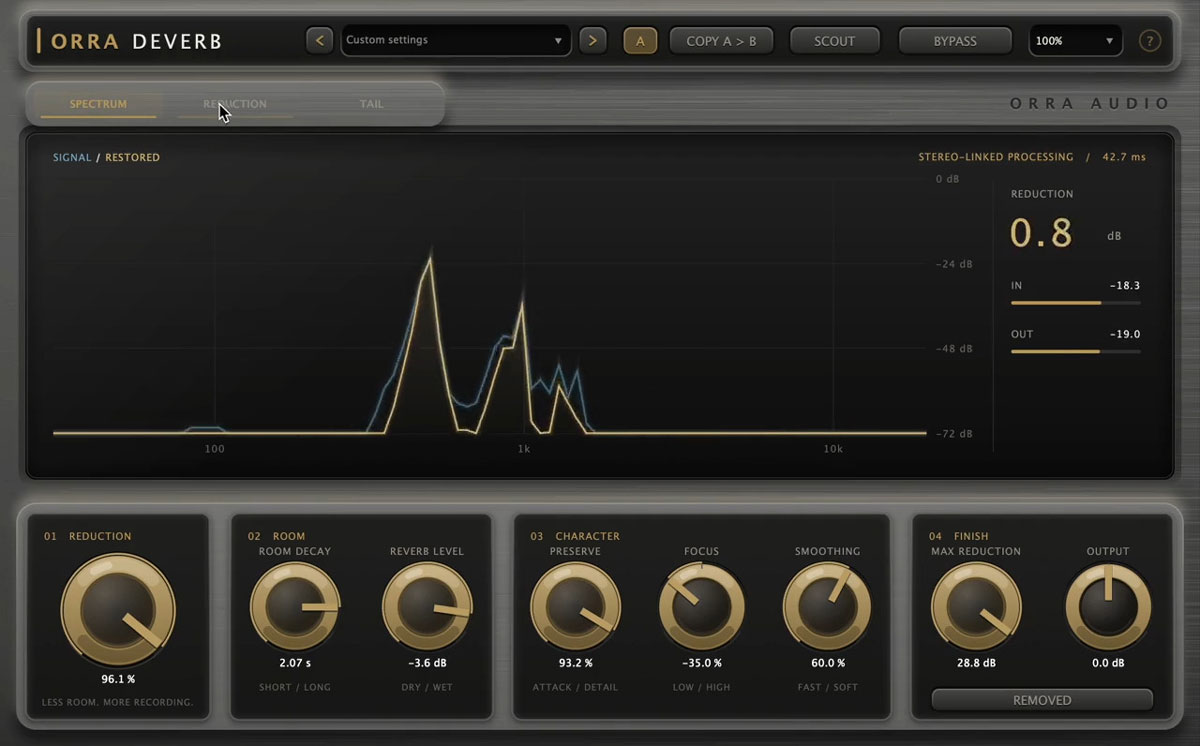1200x746 pixels.
Task: Click the MAX REDUCTION knob
Action: click(x=976, y=607)
